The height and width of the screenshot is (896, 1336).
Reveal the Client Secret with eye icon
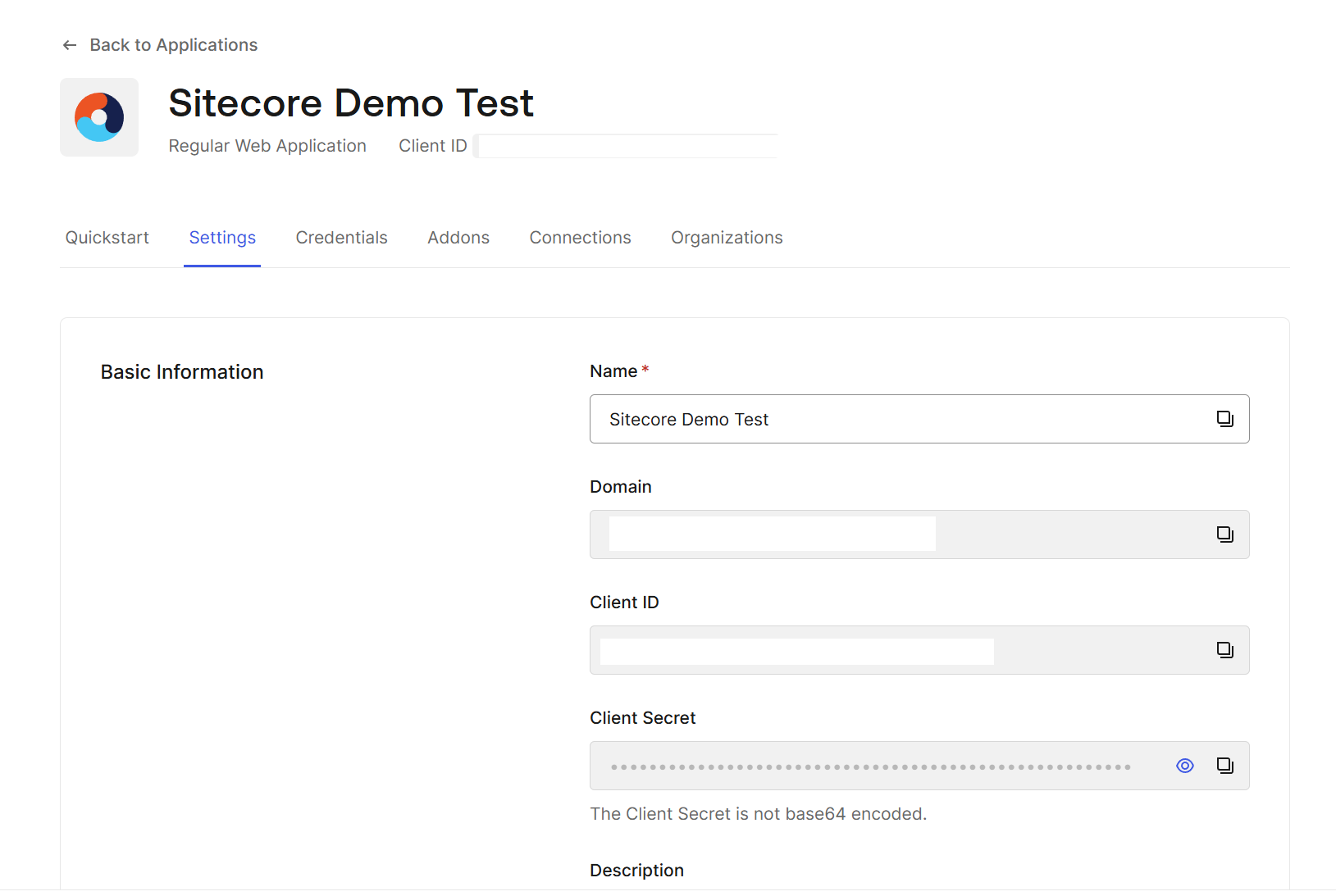pyautogui.click(x=1184, y=766)
